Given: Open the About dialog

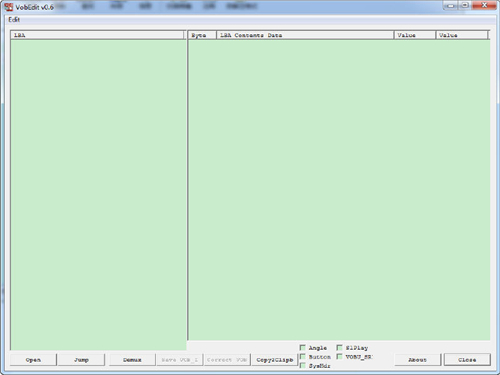Looking at the screenshot, I should 418,360.
